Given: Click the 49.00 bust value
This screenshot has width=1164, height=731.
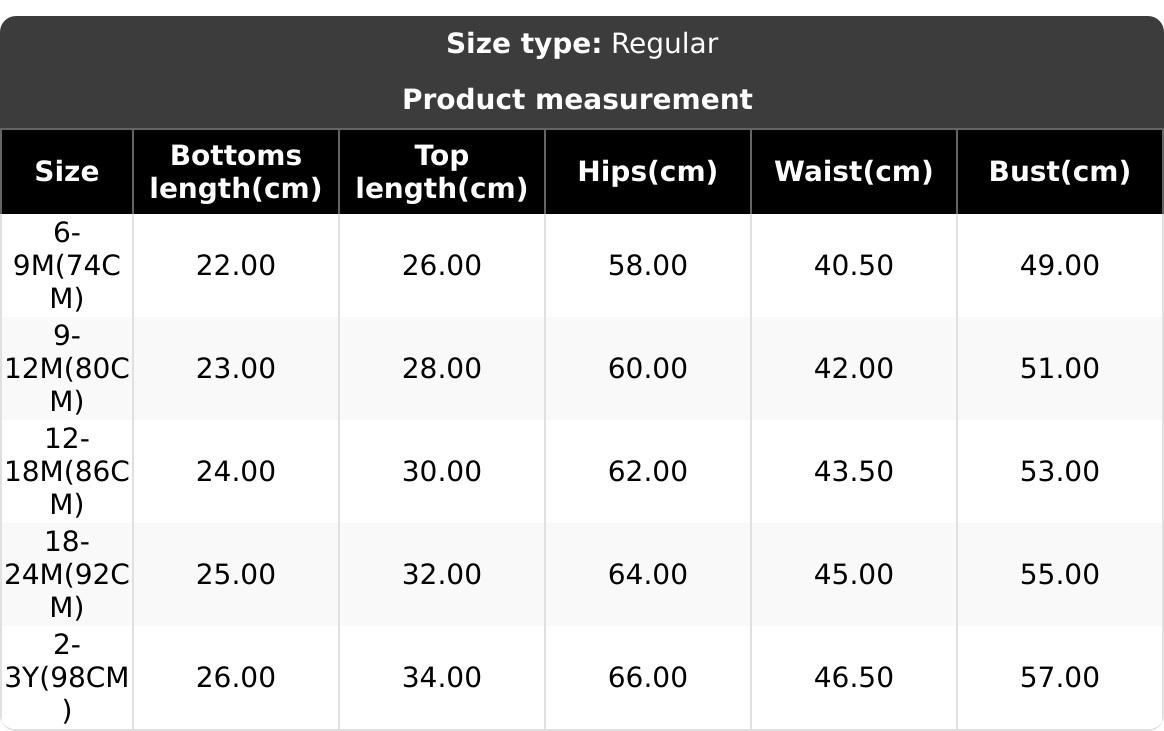Looking at the screenshot, I should coord(1060,266).
